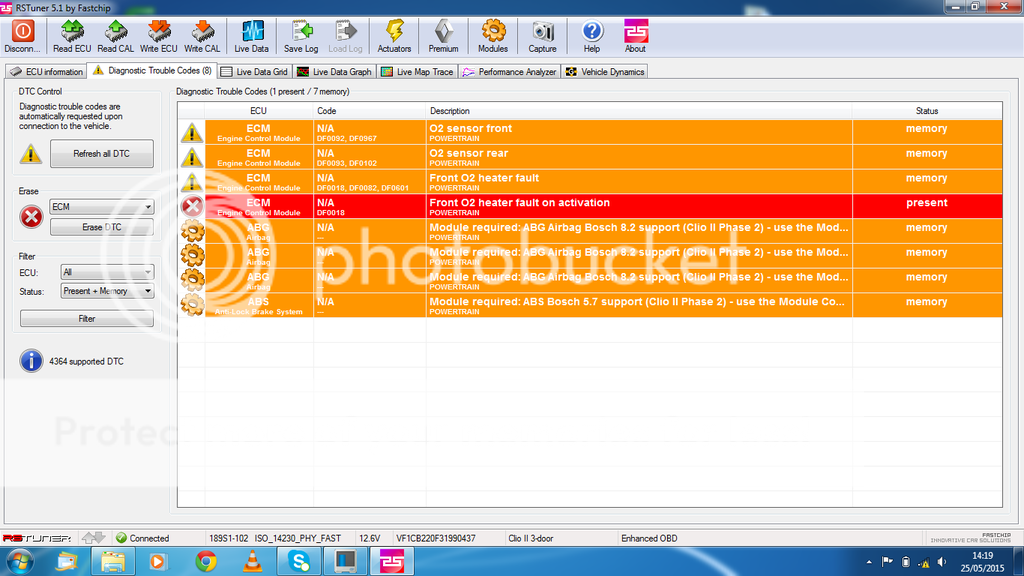
Task: Click the blue info icon beside supported DTC
Action: [31, 360]
